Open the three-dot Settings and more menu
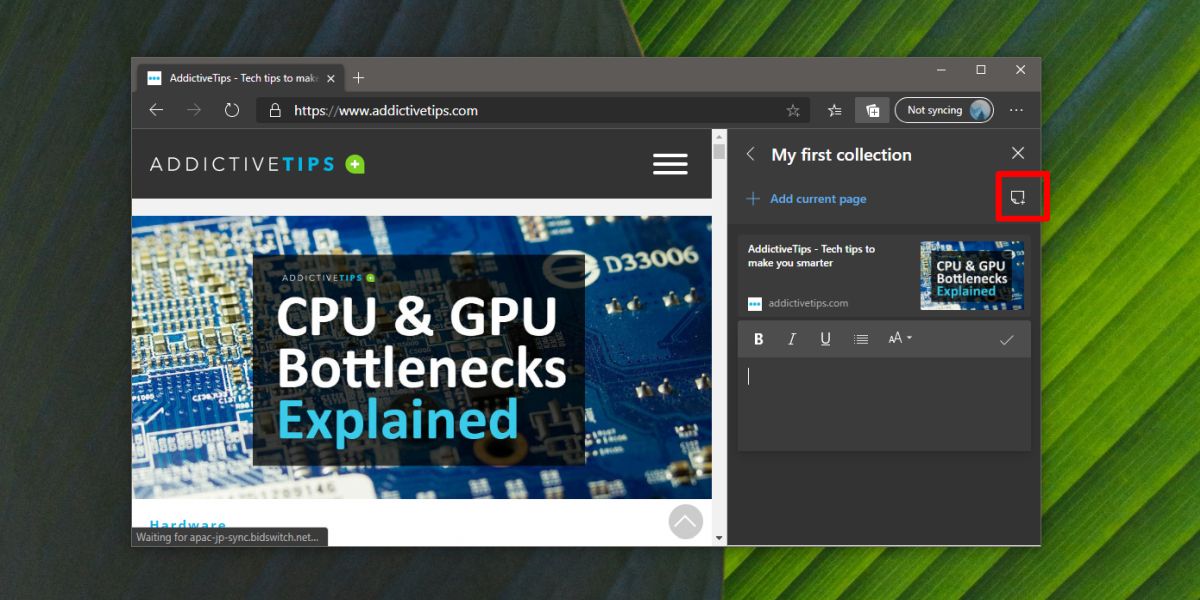1200x600 pixels. click(x=1017, y=110)
